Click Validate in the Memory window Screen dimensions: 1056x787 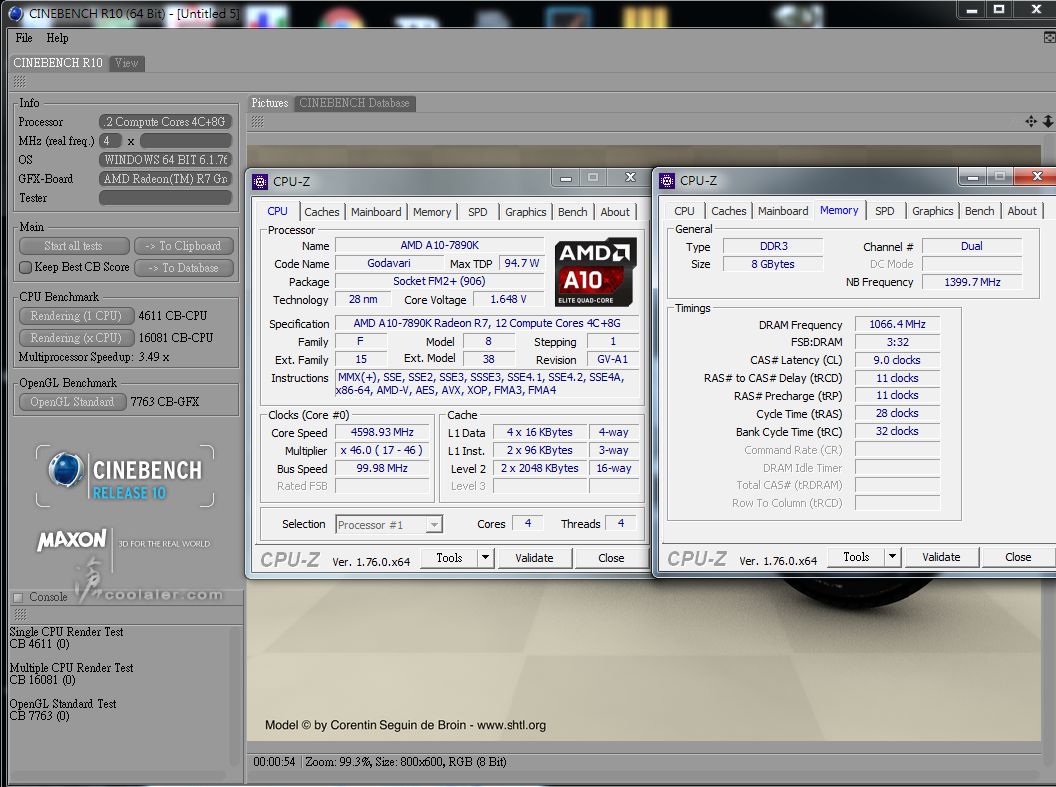(x=941, y=557)
